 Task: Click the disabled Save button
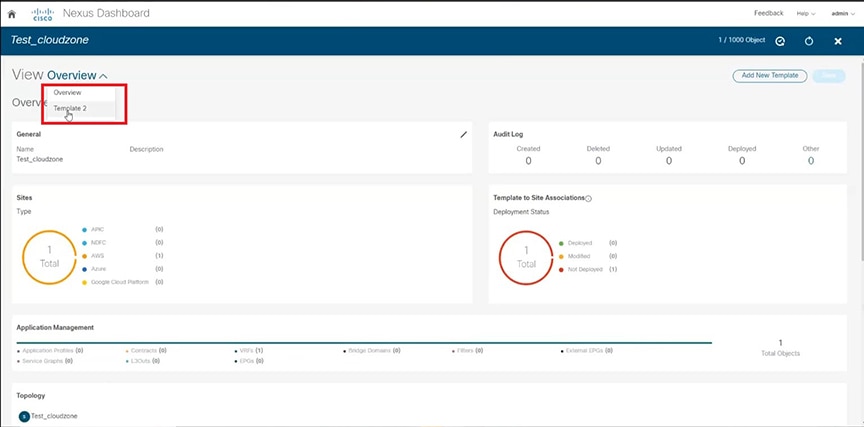click(828, 75)
